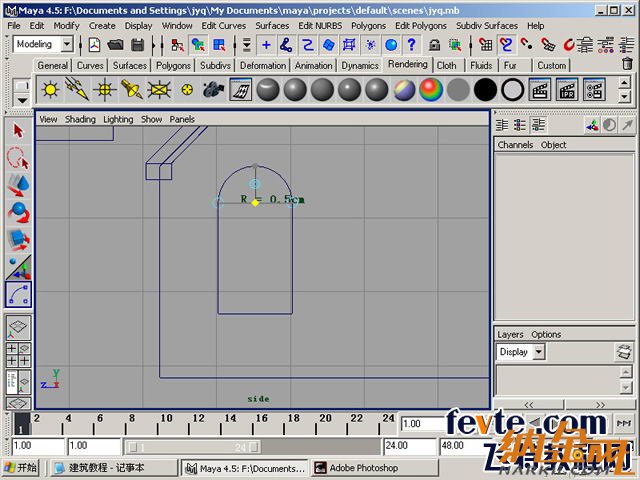
Task: Open the Modeling menu set dropdown
Action: 67,45
